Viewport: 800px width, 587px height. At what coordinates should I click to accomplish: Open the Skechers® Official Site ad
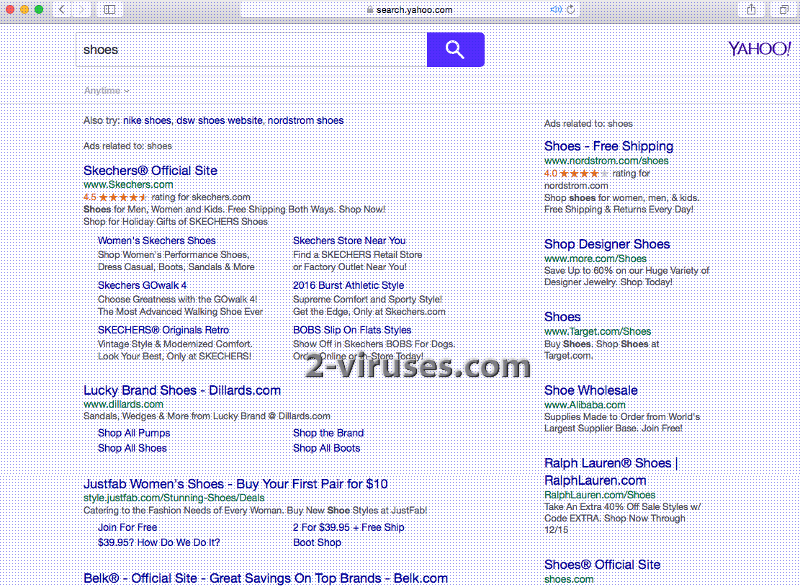[x=150, y=170]
